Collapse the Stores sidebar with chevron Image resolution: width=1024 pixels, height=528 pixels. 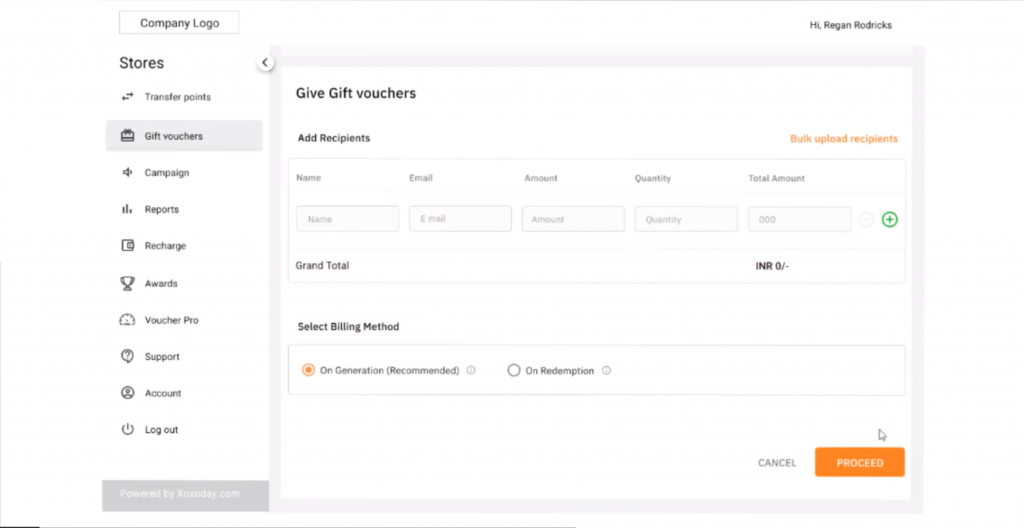[265, 63]
